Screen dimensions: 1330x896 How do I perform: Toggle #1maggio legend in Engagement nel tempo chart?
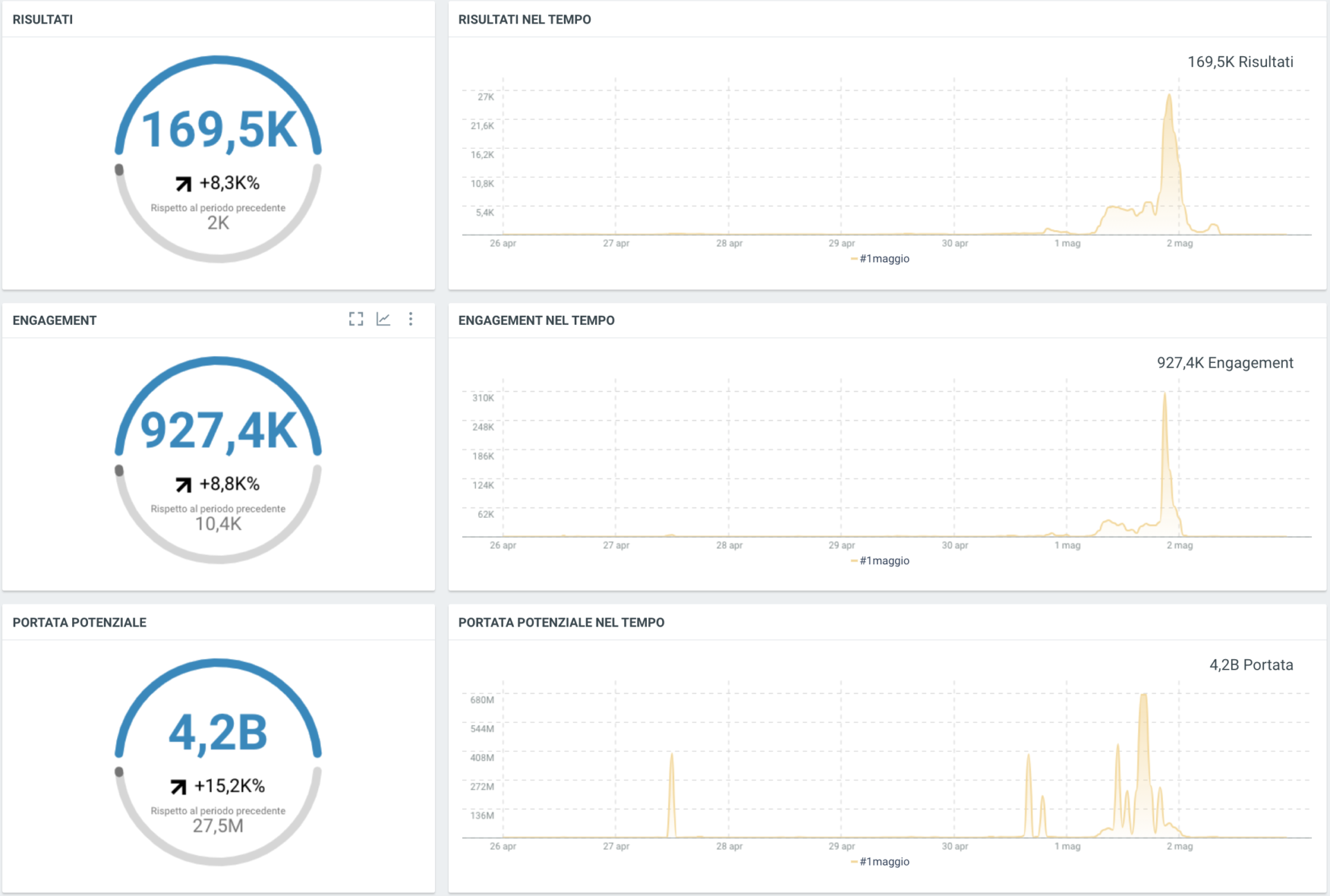click(880, 560)
